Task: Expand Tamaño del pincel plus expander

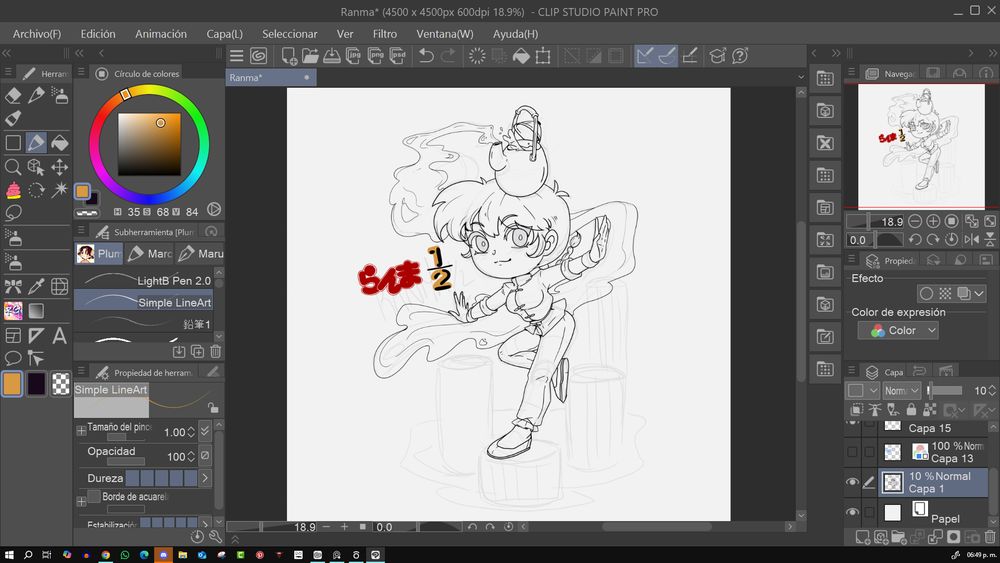Action: click(x=81, y=431)
